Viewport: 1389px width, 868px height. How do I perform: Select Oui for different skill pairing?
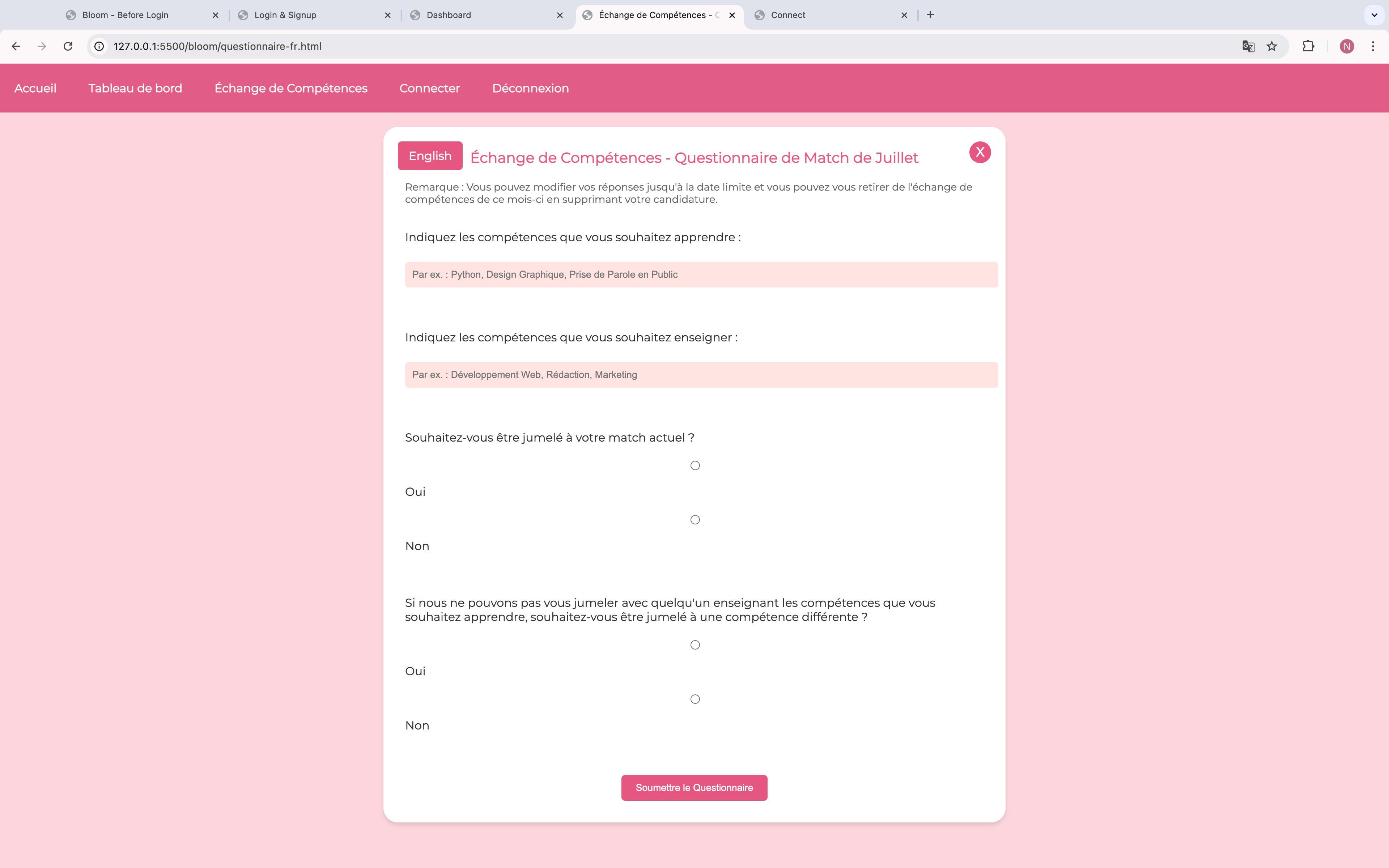(695, 645)
